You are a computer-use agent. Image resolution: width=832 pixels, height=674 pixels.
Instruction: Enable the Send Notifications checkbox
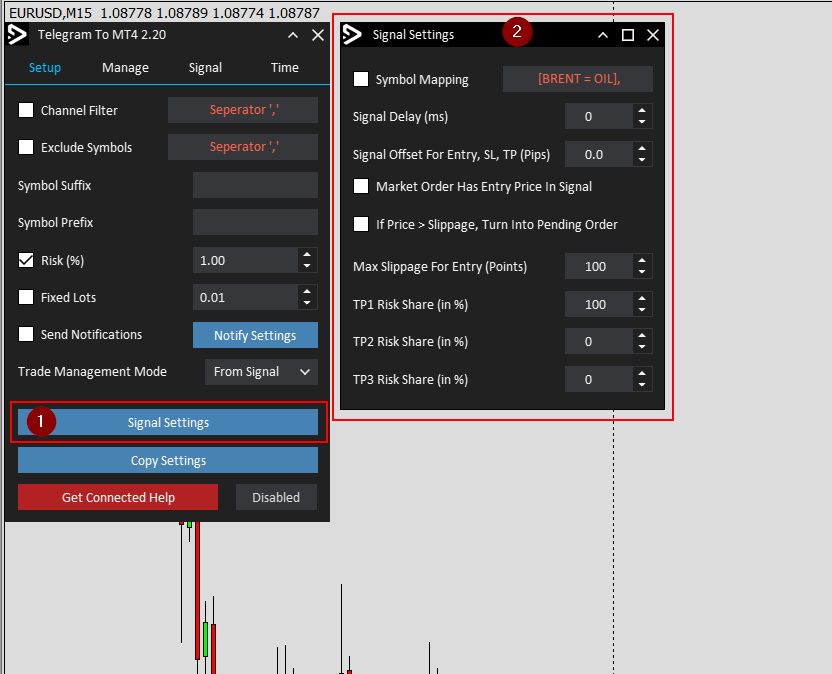[x=26, y=334]
